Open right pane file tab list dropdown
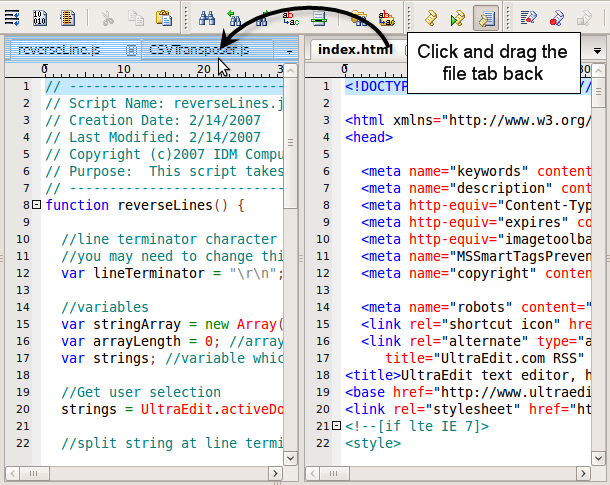Viewport: 610px width, 485px height. (598, 51)
